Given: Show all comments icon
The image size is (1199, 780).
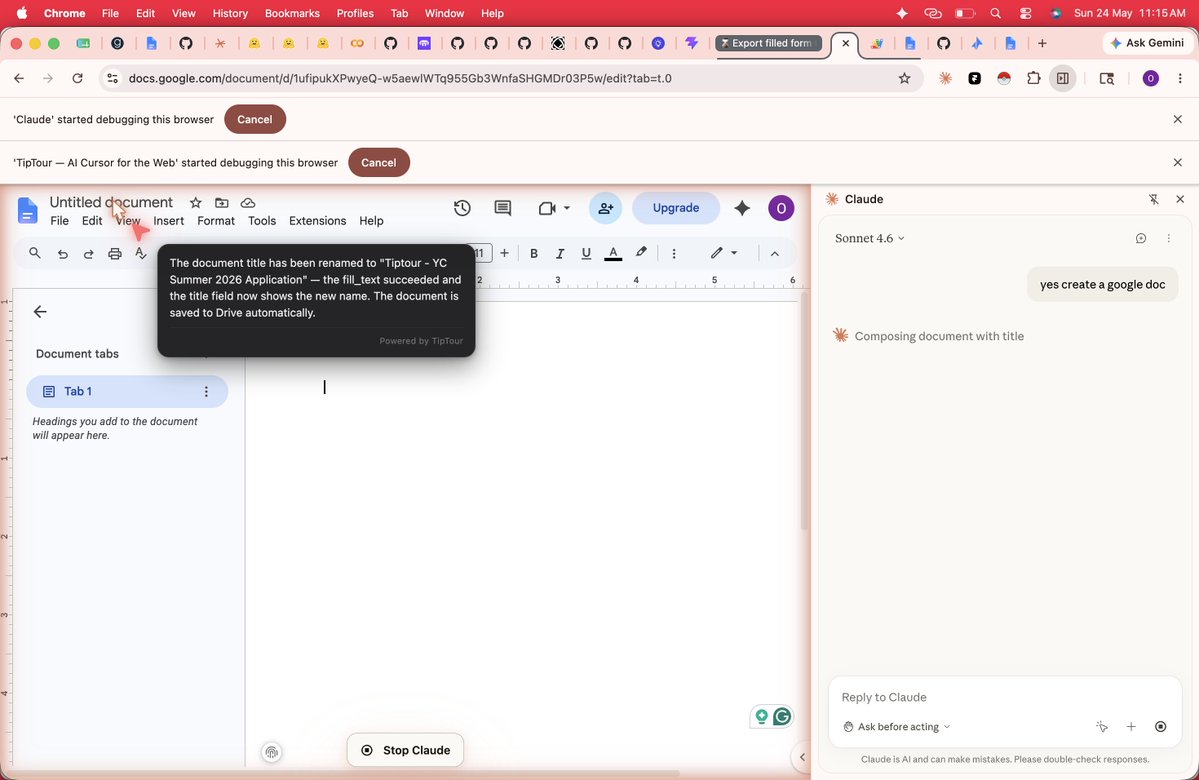Looking at the screenshot, I should tap(502, 208).
